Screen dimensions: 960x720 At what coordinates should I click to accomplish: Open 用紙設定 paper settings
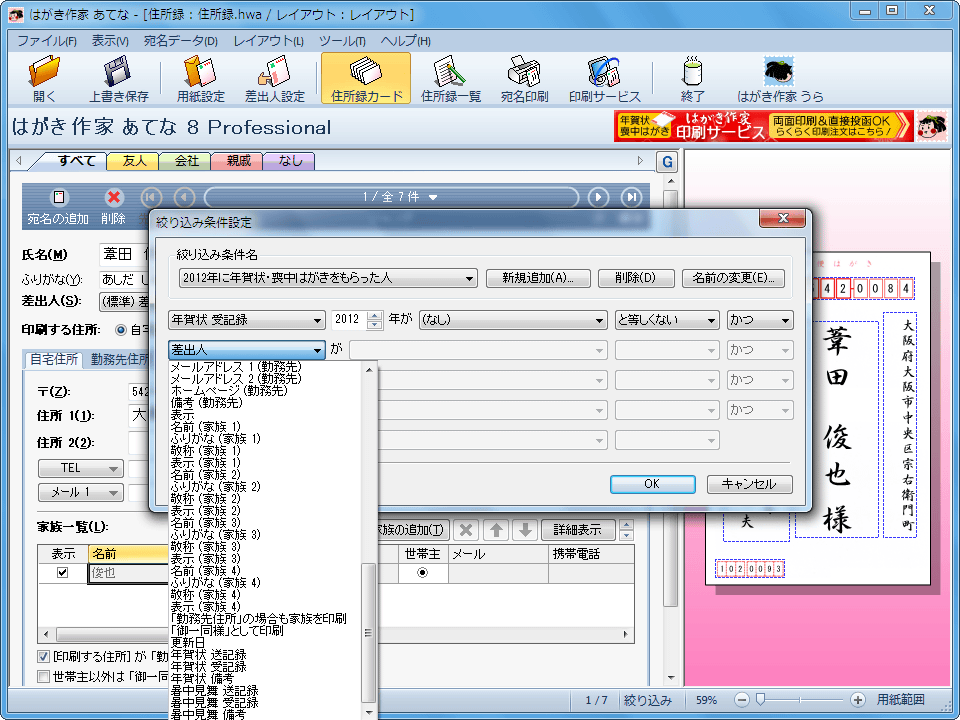tap(200, 78)
